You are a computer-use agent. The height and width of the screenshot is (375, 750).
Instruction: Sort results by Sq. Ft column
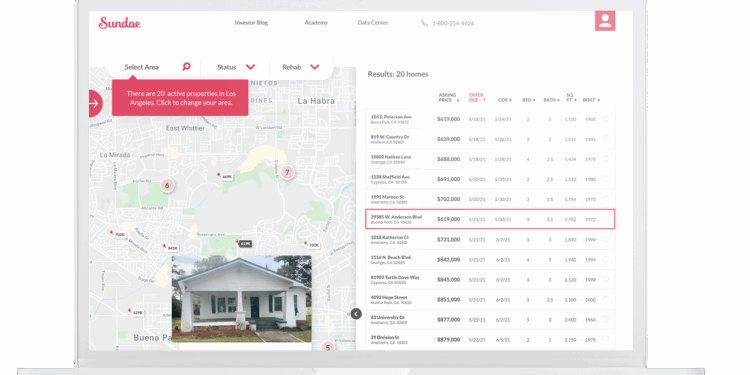[572, 98]
